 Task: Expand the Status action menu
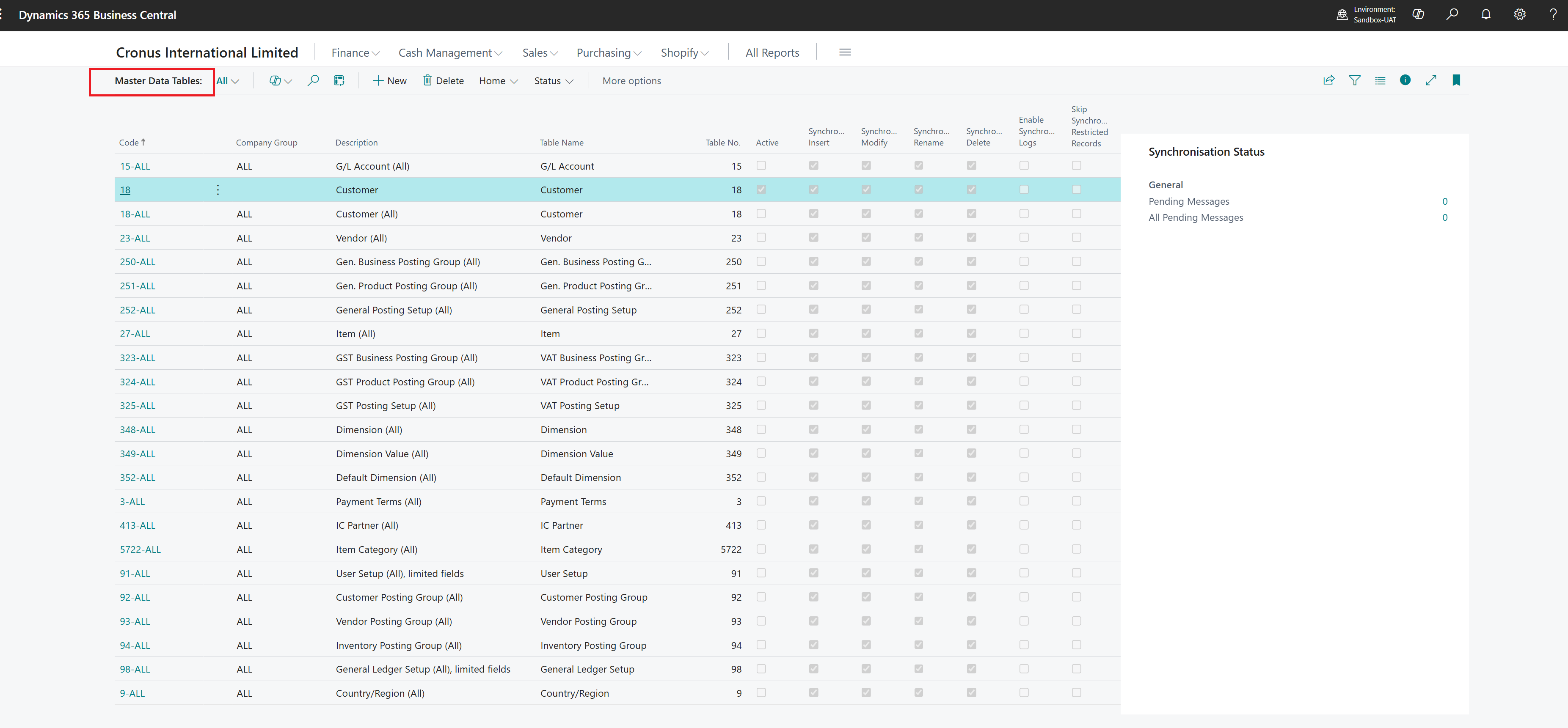(x=553, y=81)
